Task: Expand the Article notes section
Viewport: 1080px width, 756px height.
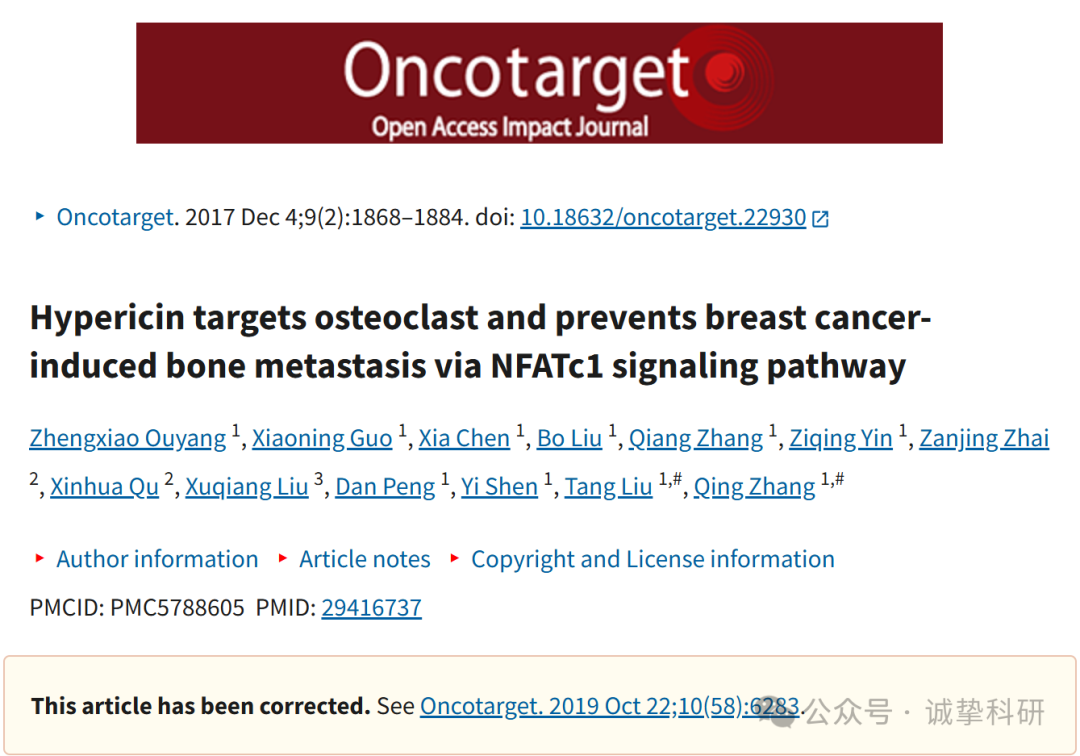Action: (364, 558)
